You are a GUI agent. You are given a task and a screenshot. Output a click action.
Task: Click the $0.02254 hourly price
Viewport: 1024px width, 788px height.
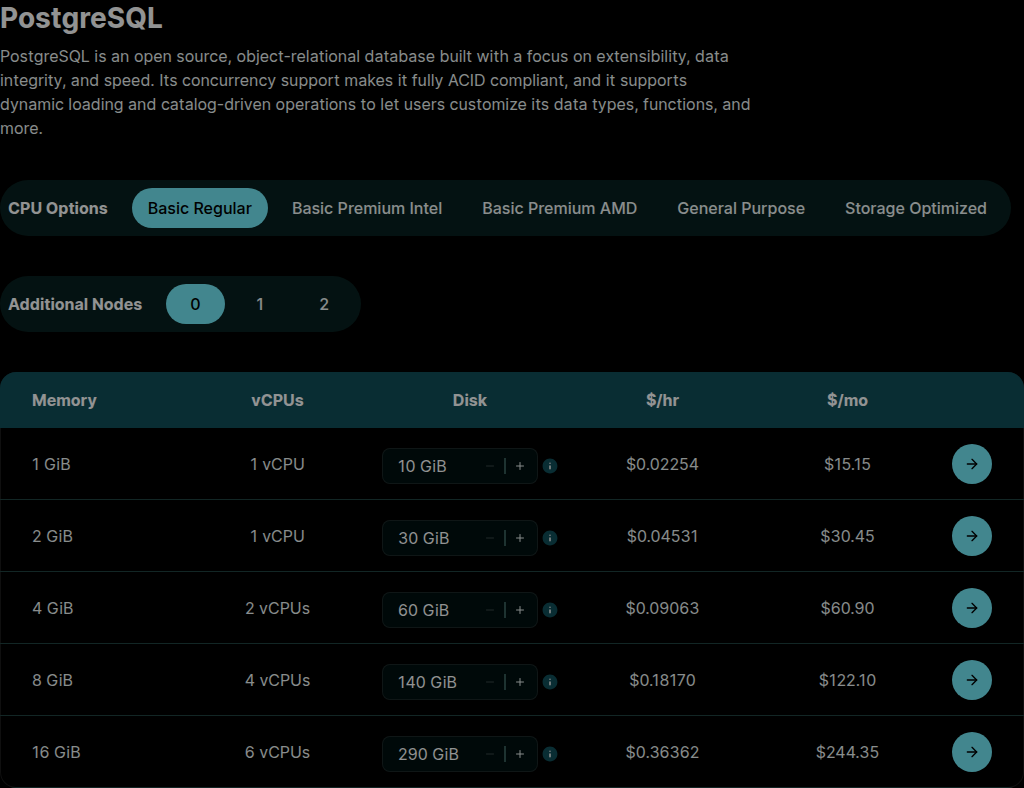pyautogui.click(x=662, y=464)
